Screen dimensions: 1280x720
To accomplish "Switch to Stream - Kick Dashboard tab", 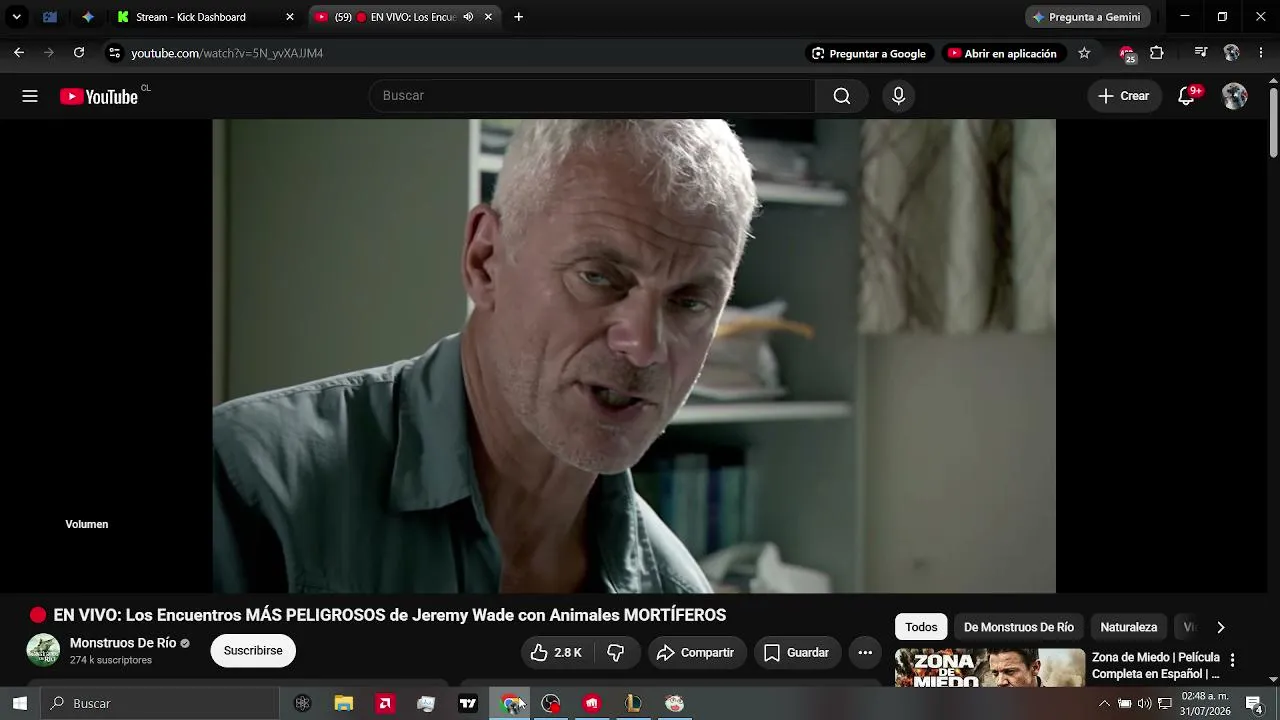I will click(x=191, y=17).
